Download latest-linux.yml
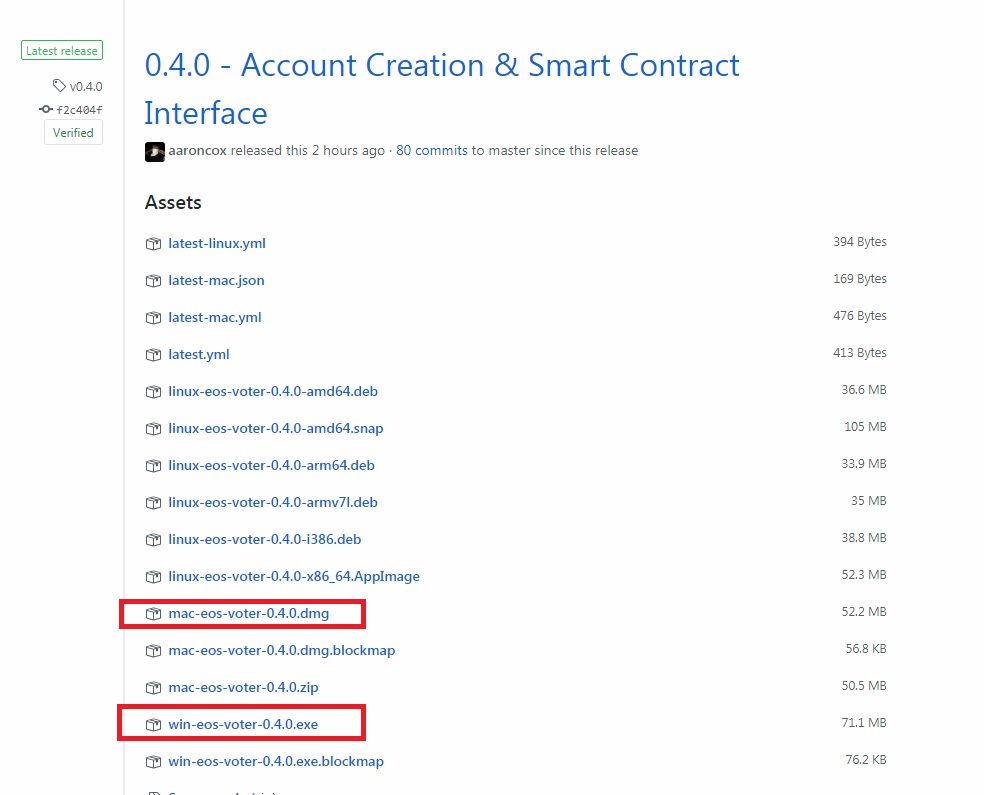 click(x=217, y=243)
